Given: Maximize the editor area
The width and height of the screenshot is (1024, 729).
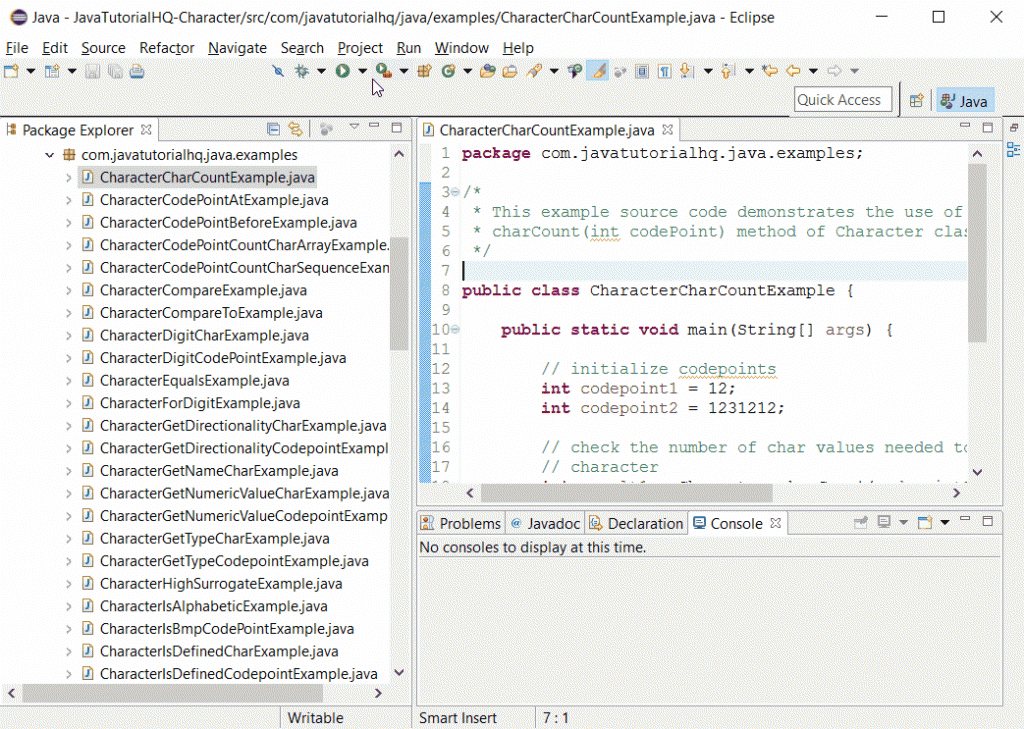Looking at the screenshot, I should tap(987, 127).
